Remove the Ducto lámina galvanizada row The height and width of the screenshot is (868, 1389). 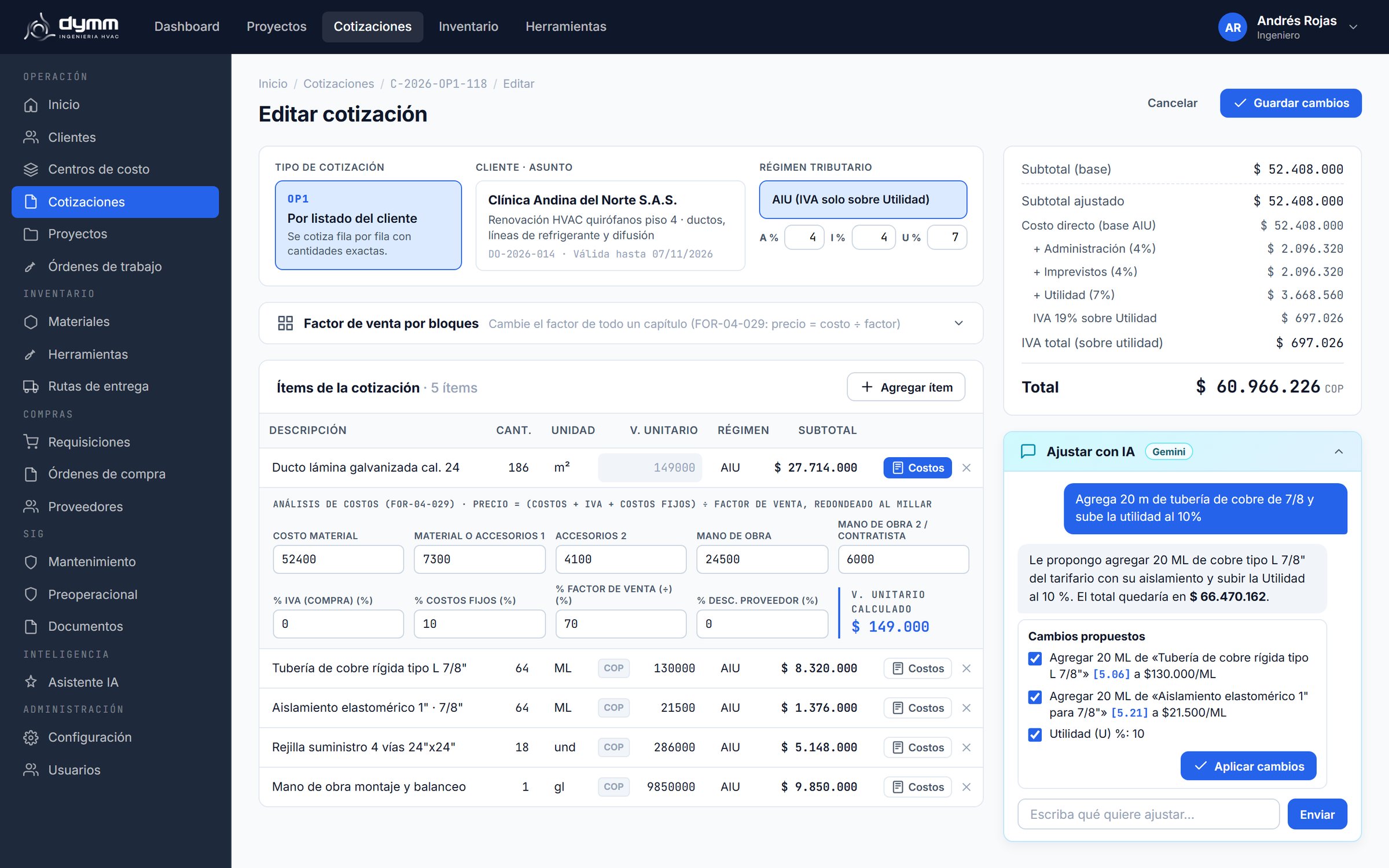[x=967, y=468]
